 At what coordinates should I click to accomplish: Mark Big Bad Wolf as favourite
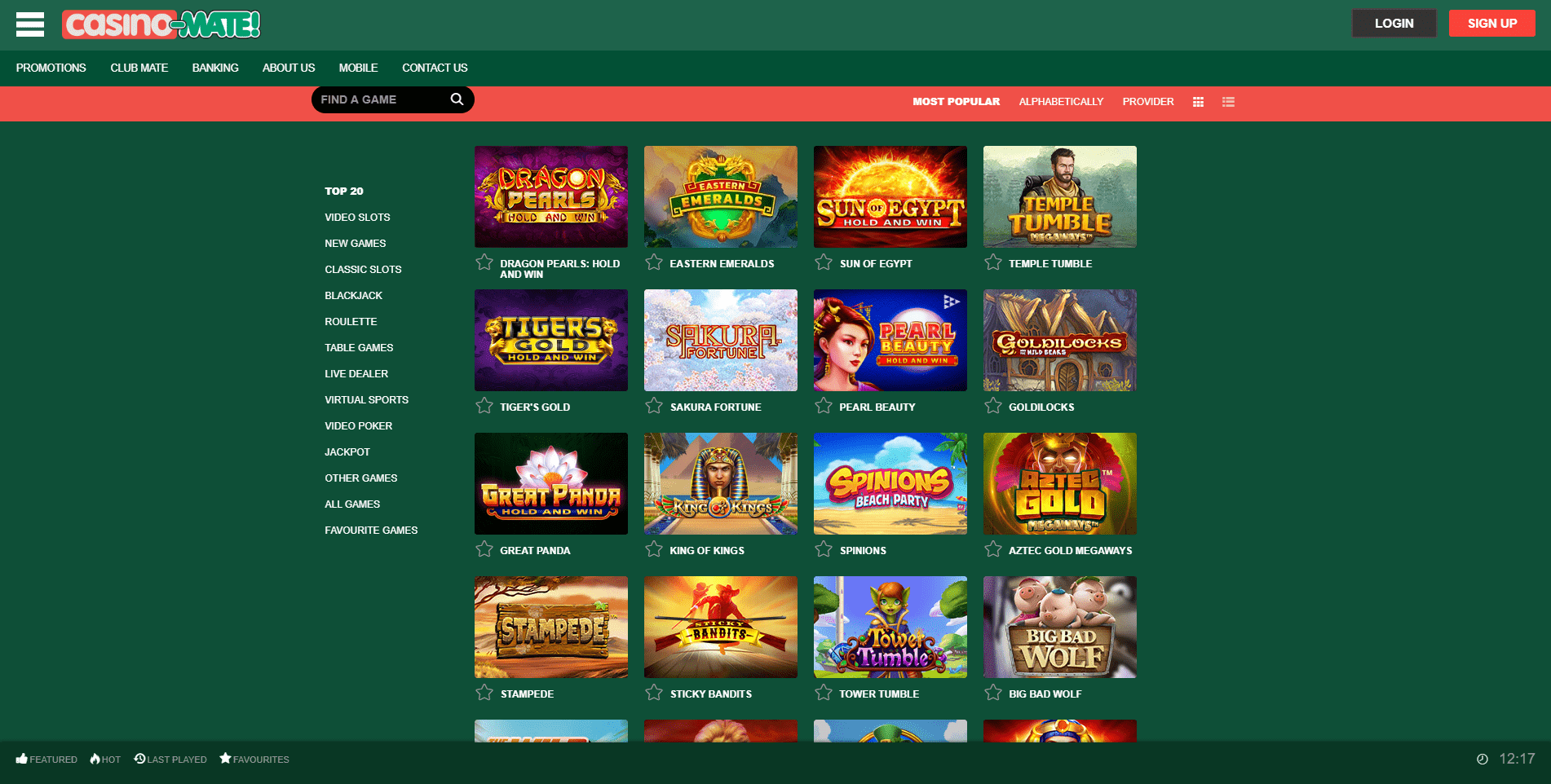pyautogui.click(x=993, y=693)
